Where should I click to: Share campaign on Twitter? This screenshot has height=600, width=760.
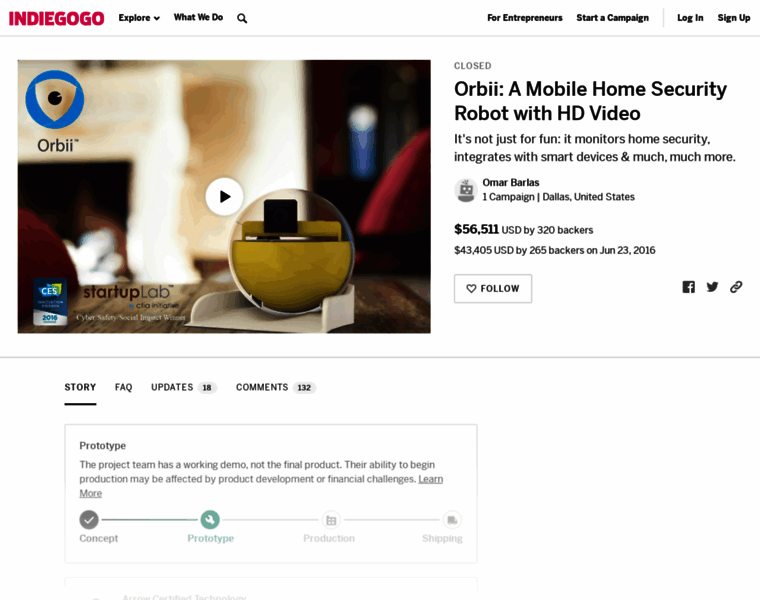(x=712, y=287)
